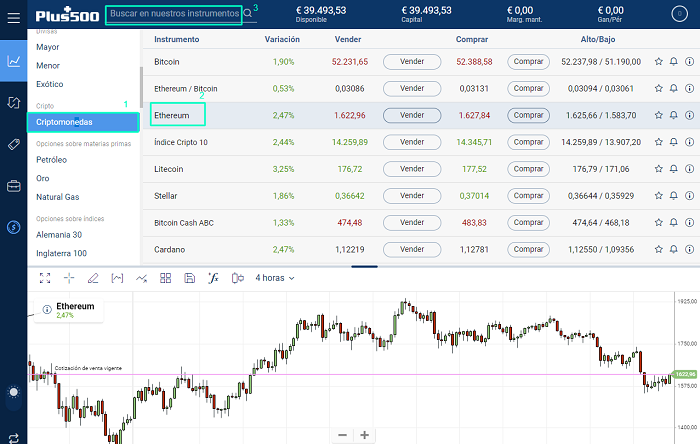Open Índice Cripto 10 info icon
Screen dimensions: 700x444
pos(689,142)
